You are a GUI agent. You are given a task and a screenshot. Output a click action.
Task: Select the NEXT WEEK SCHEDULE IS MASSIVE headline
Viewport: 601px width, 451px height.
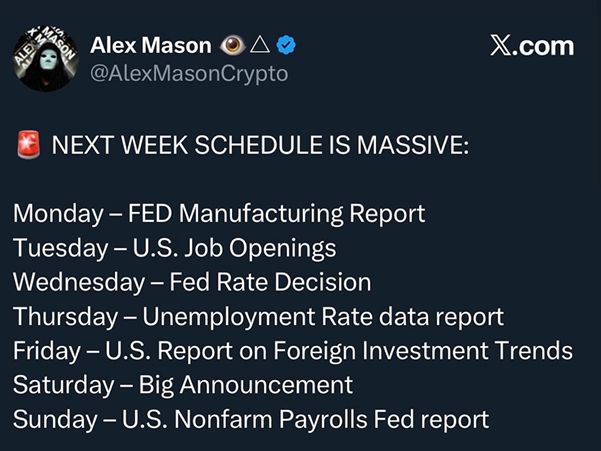point(259,144)
